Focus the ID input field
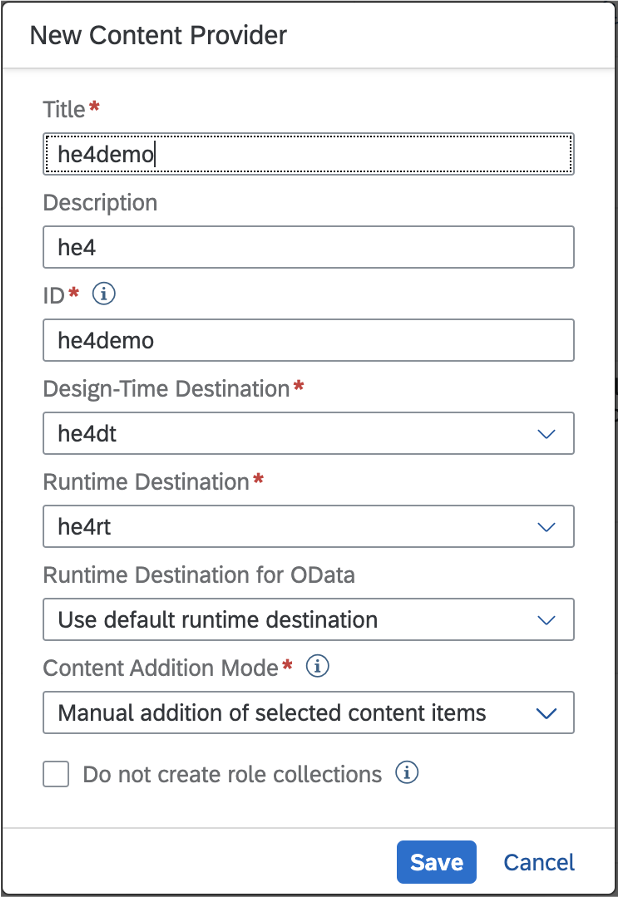 pos(308,340)
